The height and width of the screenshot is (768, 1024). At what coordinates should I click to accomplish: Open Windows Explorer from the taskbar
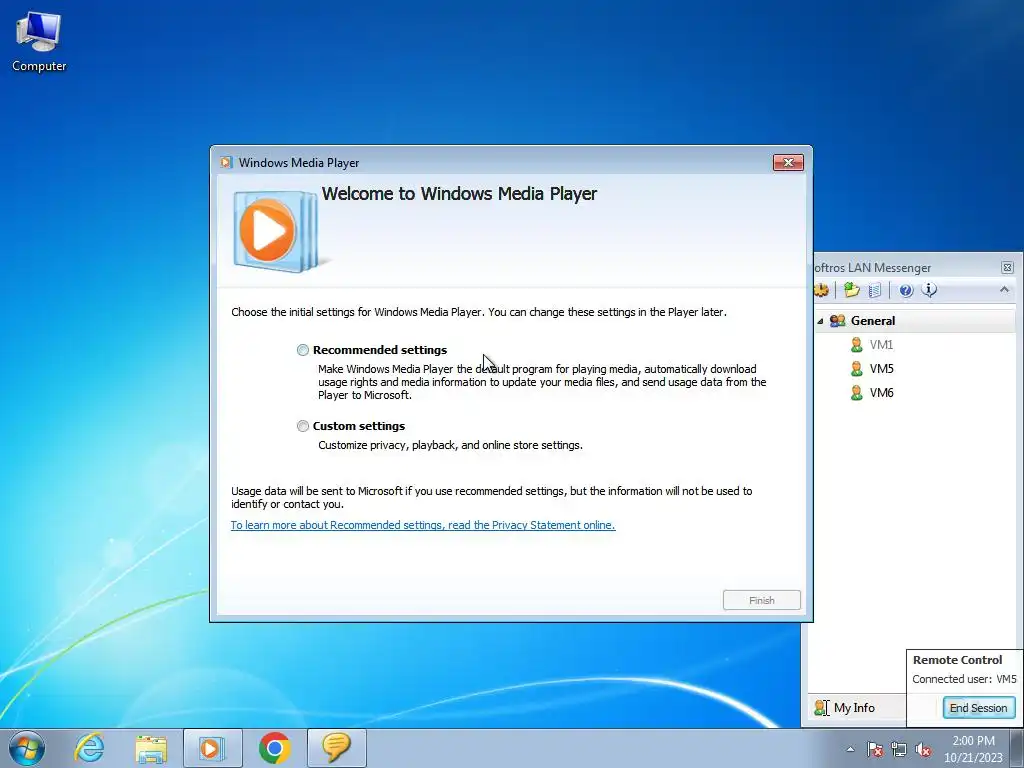pyautogui.click(x=151, y=748)
